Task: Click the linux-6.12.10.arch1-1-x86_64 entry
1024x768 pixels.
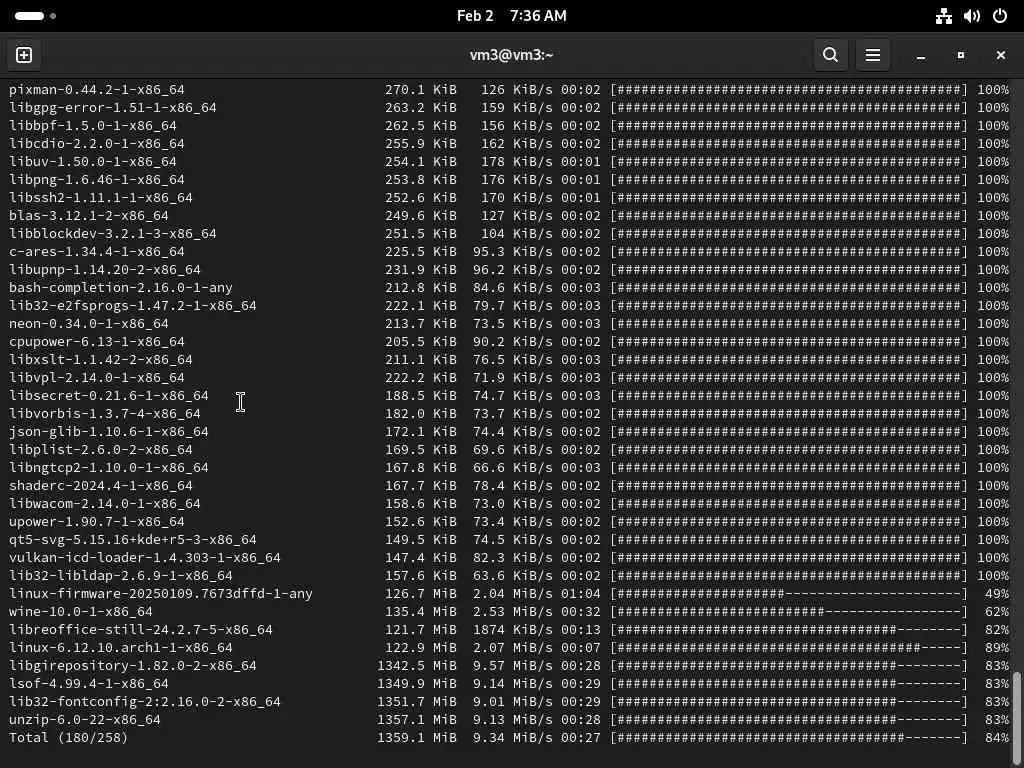Action: (x=121, y=647)
